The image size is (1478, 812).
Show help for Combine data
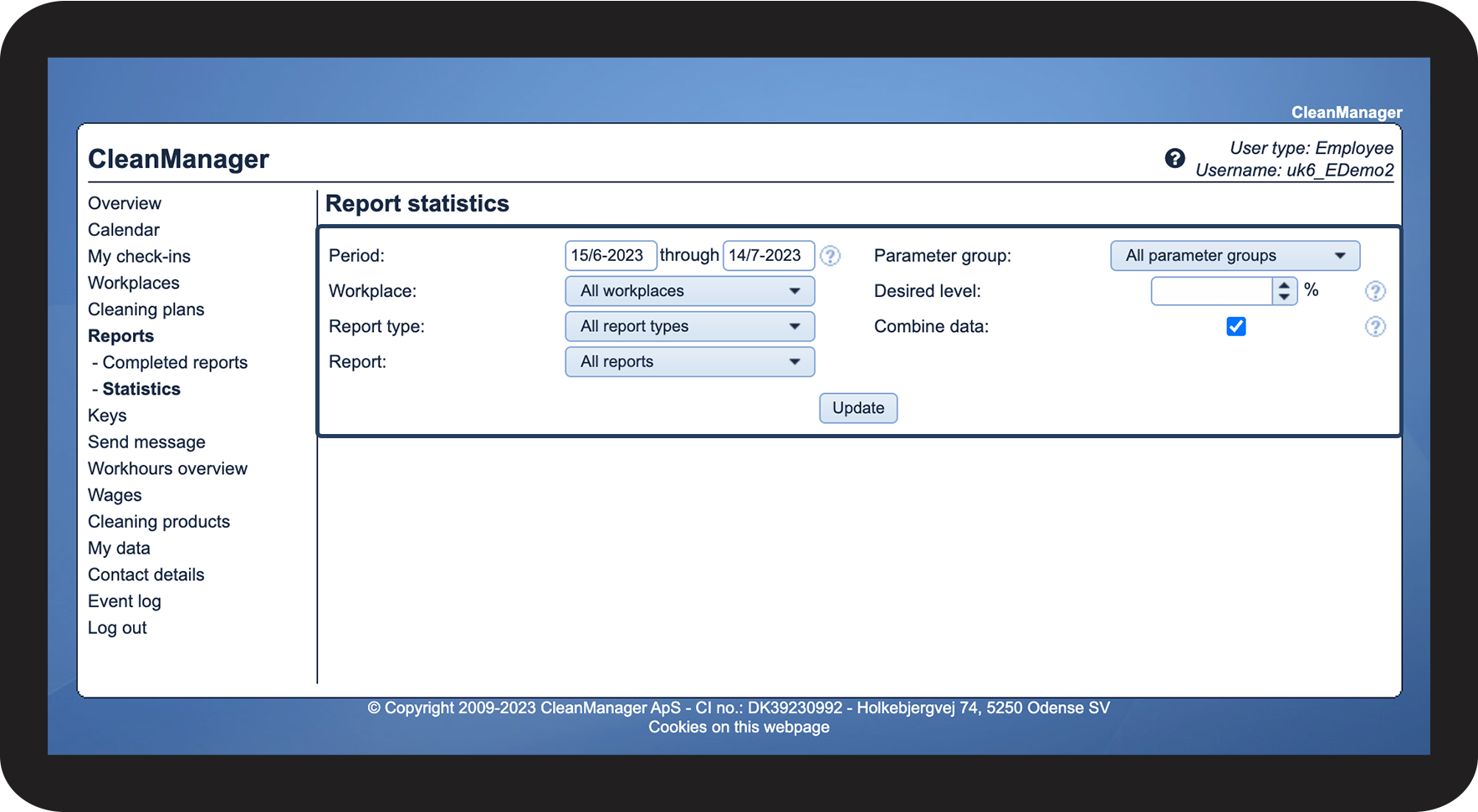[1375, 326]
